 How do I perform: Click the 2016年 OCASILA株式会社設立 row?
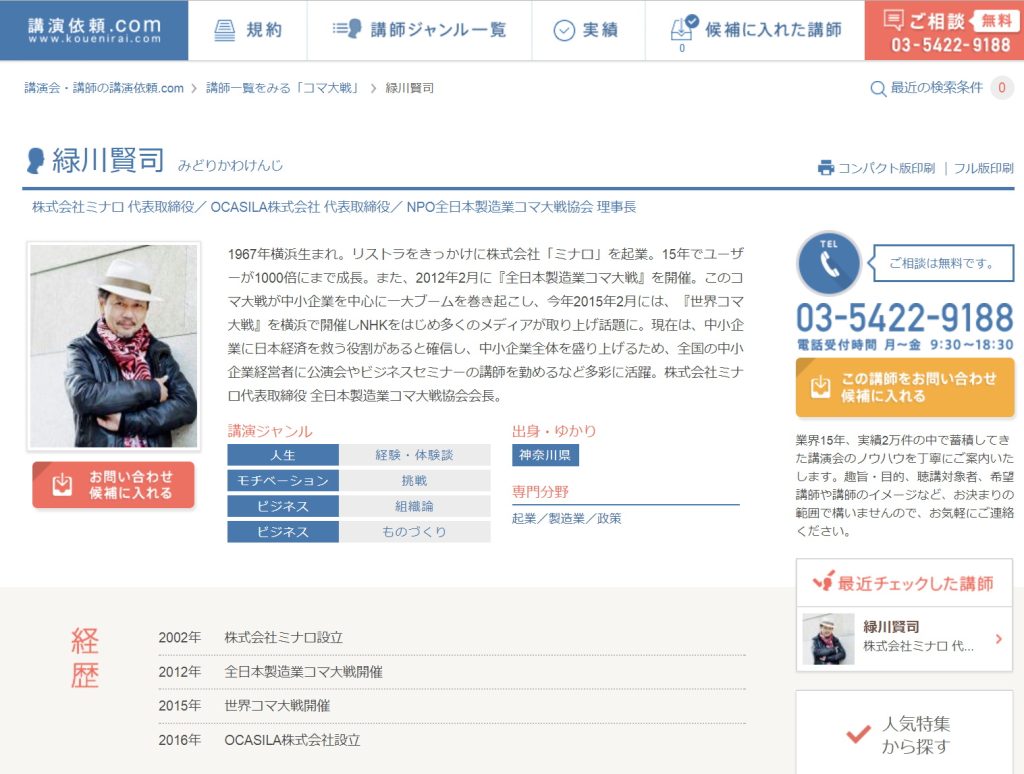(452, 740)
